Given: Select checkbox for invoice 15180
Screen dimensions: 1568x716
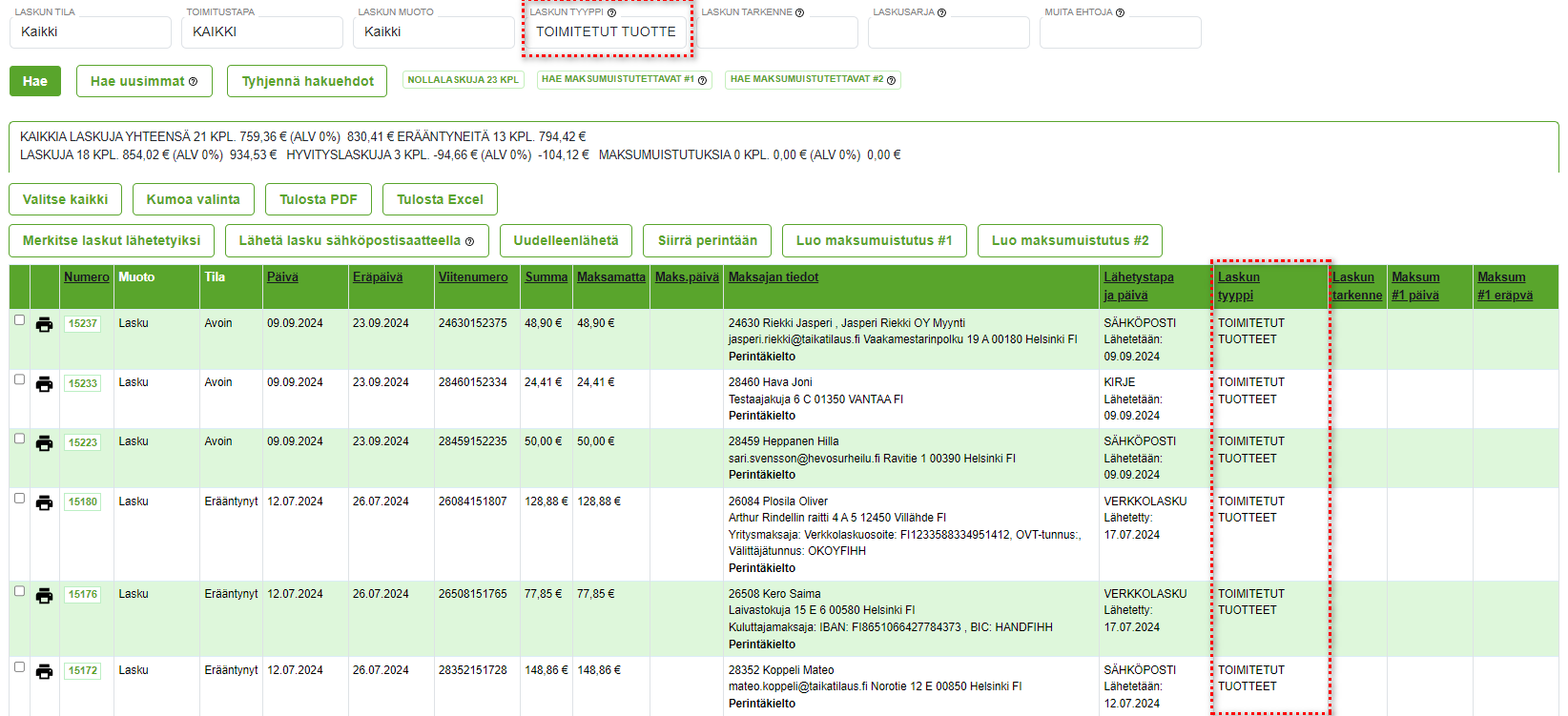Looking at the screenshot, I should pos(19,499).
